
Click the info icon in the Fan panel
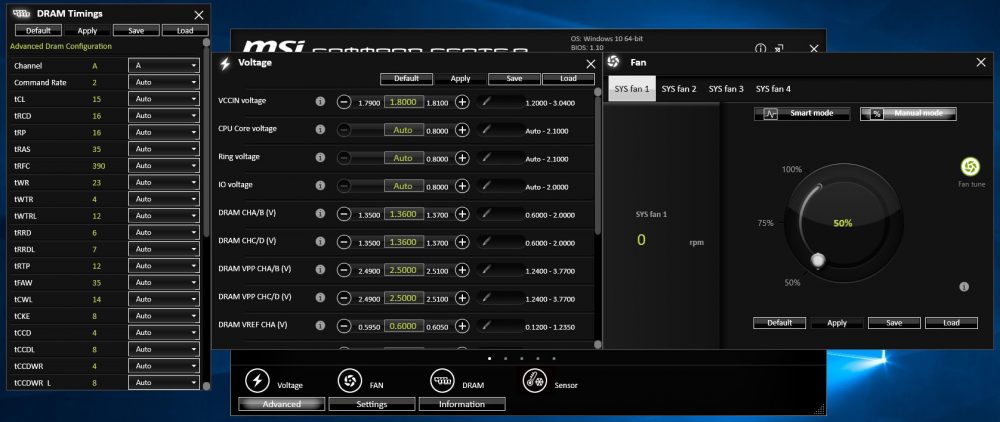(x=964, y=287)
